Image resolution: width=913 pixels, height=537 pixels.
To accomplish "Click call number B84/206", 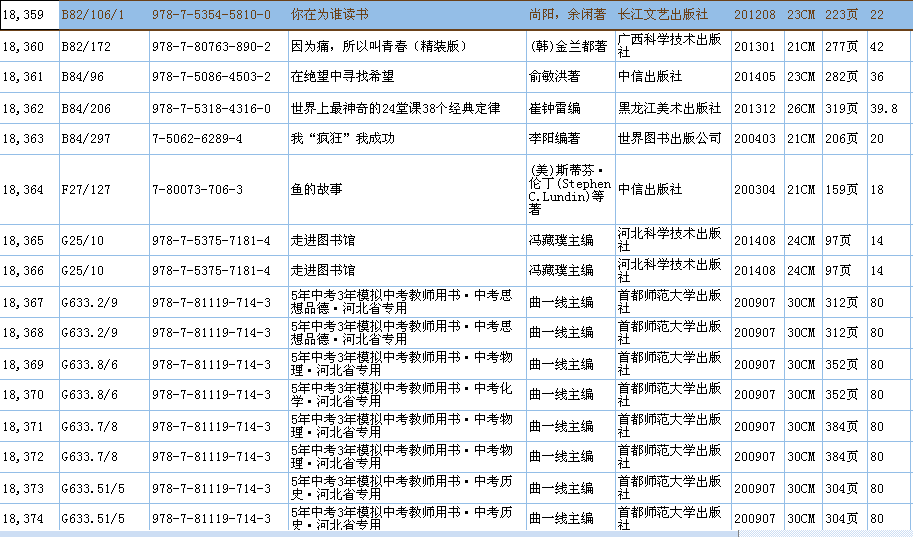I will 104,108.
